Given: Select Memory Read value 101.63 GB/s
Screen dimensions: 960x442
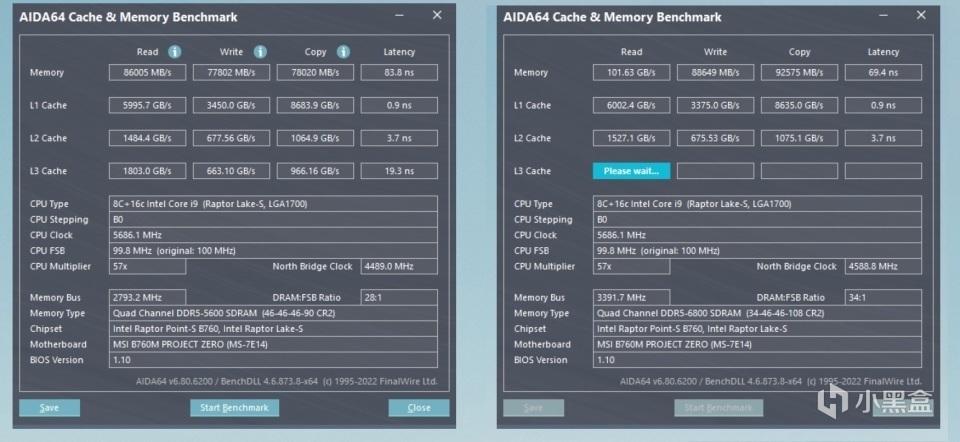Looking at the screenshot, I should point(631,72).
